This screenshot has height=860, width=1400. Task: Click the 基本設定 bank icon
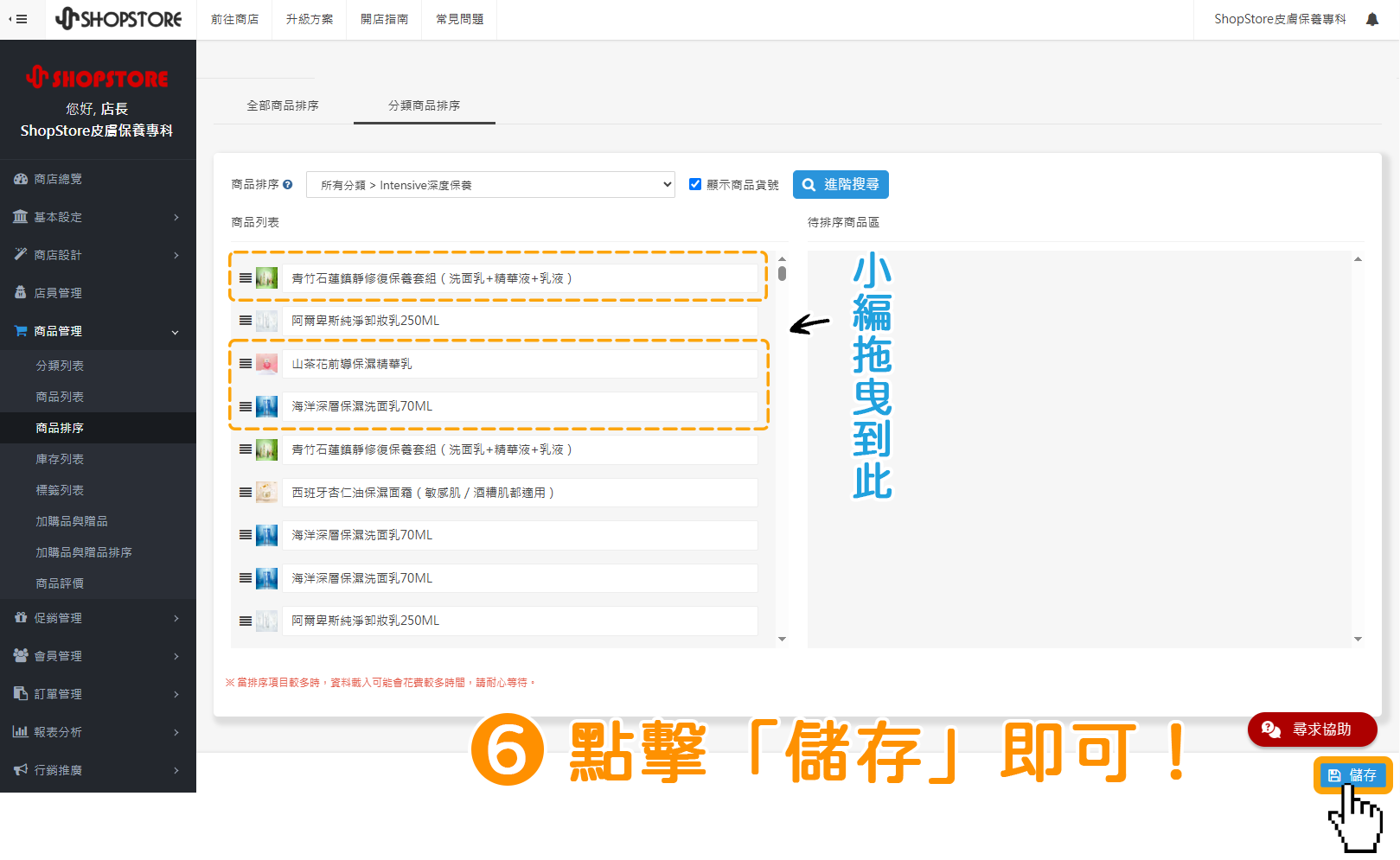point(21,216)
